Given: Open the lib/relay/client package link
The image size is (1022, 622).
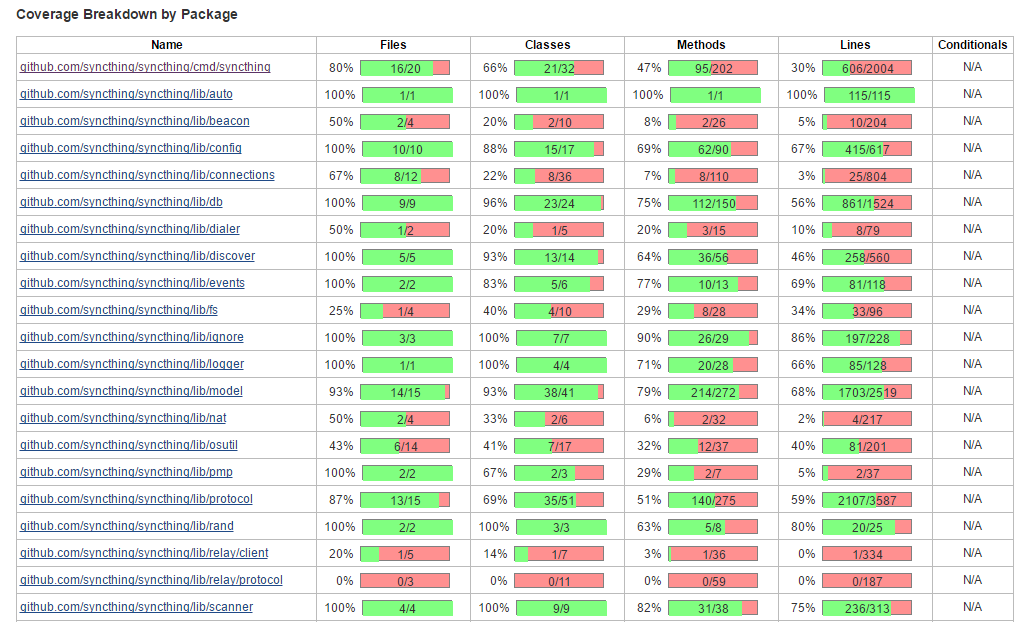Looking at the screenshot, I should pyautogui.click(x=144, y=553).
